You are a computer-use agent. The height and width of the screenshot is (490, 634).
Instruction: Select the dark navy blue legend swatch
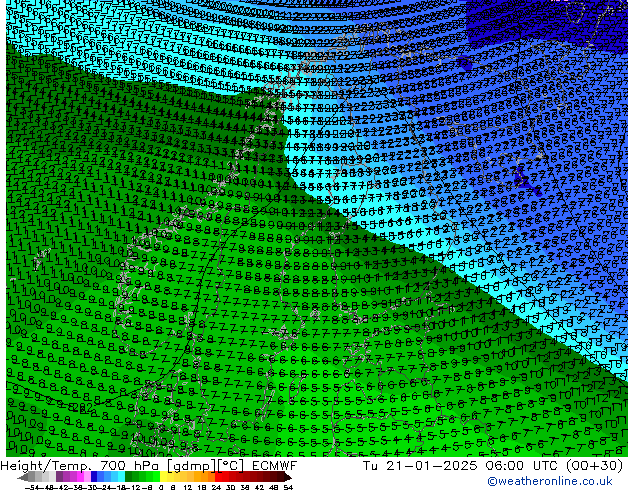pyautogui.click(x=94, y=476)
